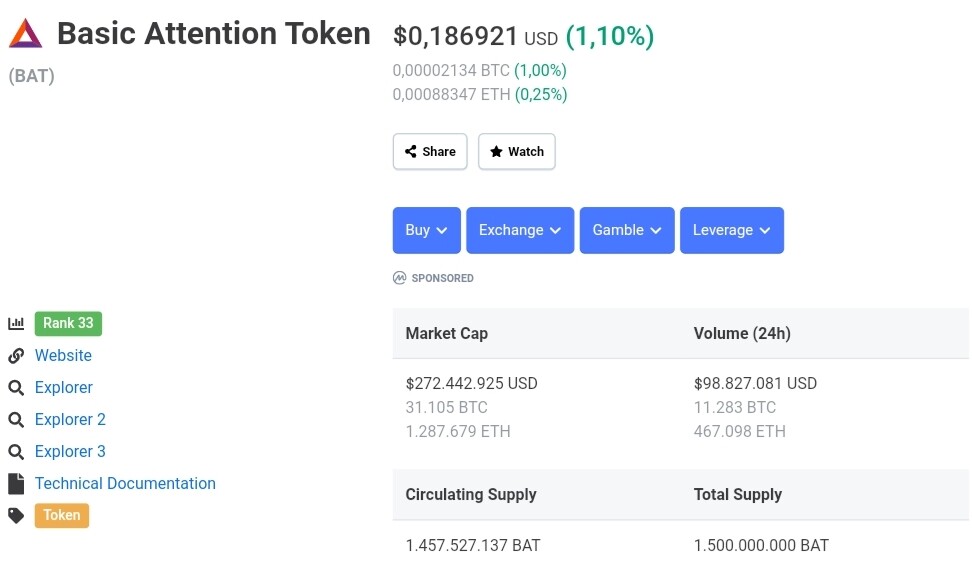Open the Technical Documentation link
The width and height of the screenshot is (972, 567).
(x=125, y=484)
